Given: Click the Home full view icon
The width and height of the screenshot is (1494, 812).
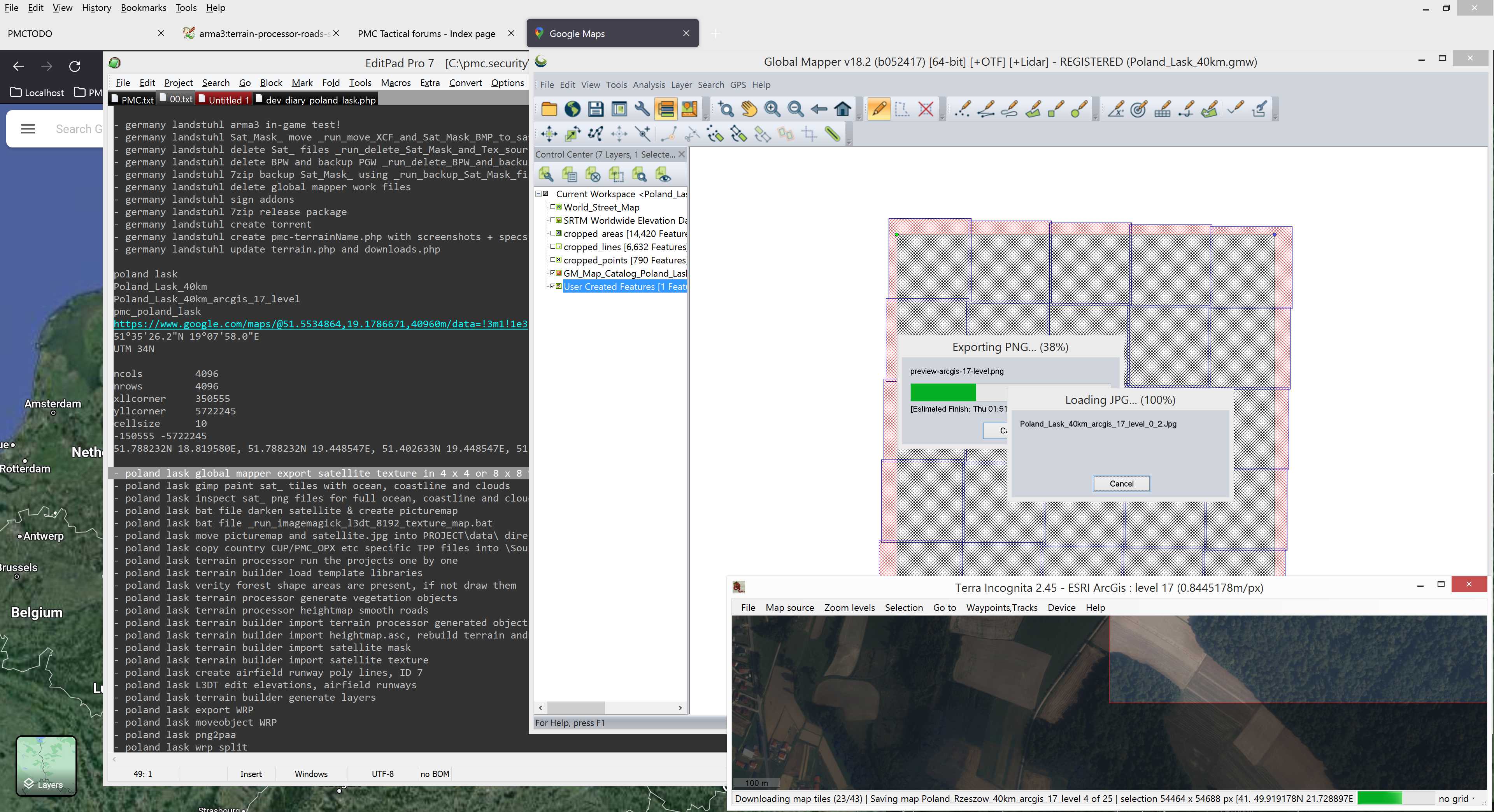Looking at the screenshot, I should [843, 109].
